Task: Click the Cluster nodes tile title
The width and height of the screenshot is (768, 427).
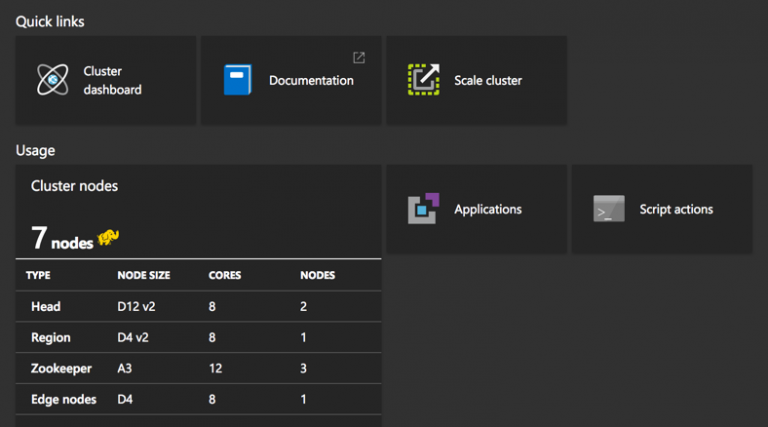Action: (x=75, y=186)
